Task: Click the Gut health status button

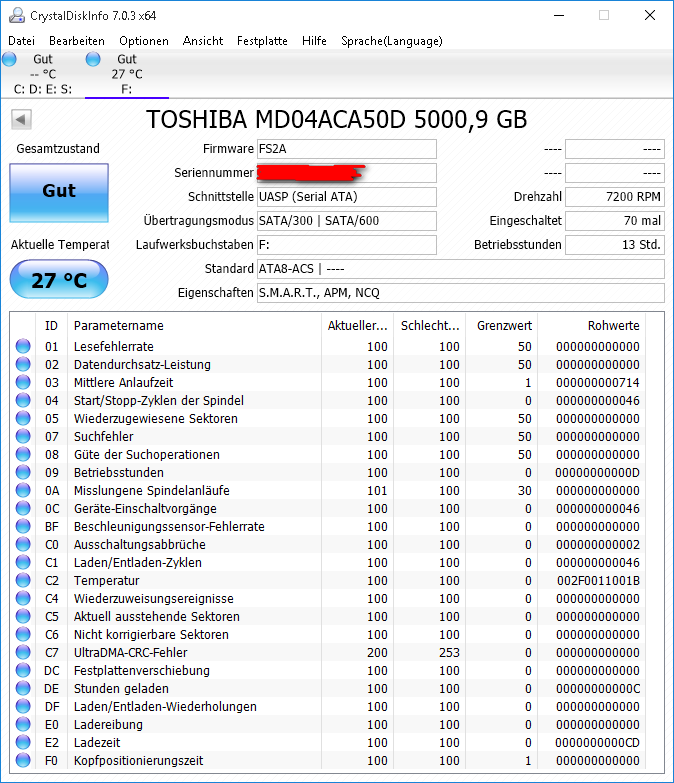Action: click(x=59, y=192)
